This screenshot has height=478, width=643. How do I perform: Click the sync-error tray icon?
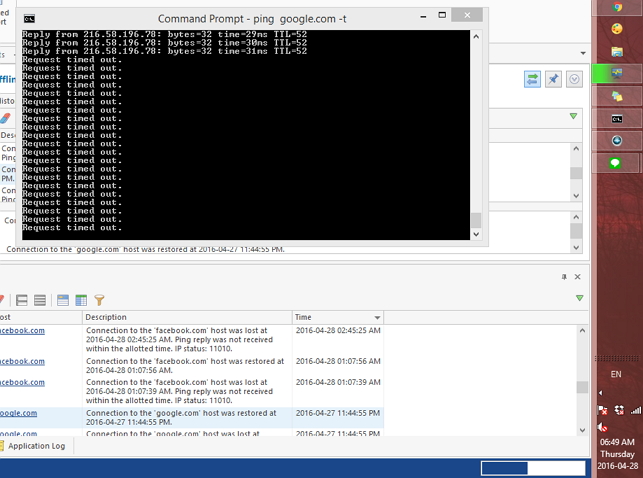point(619,410)
